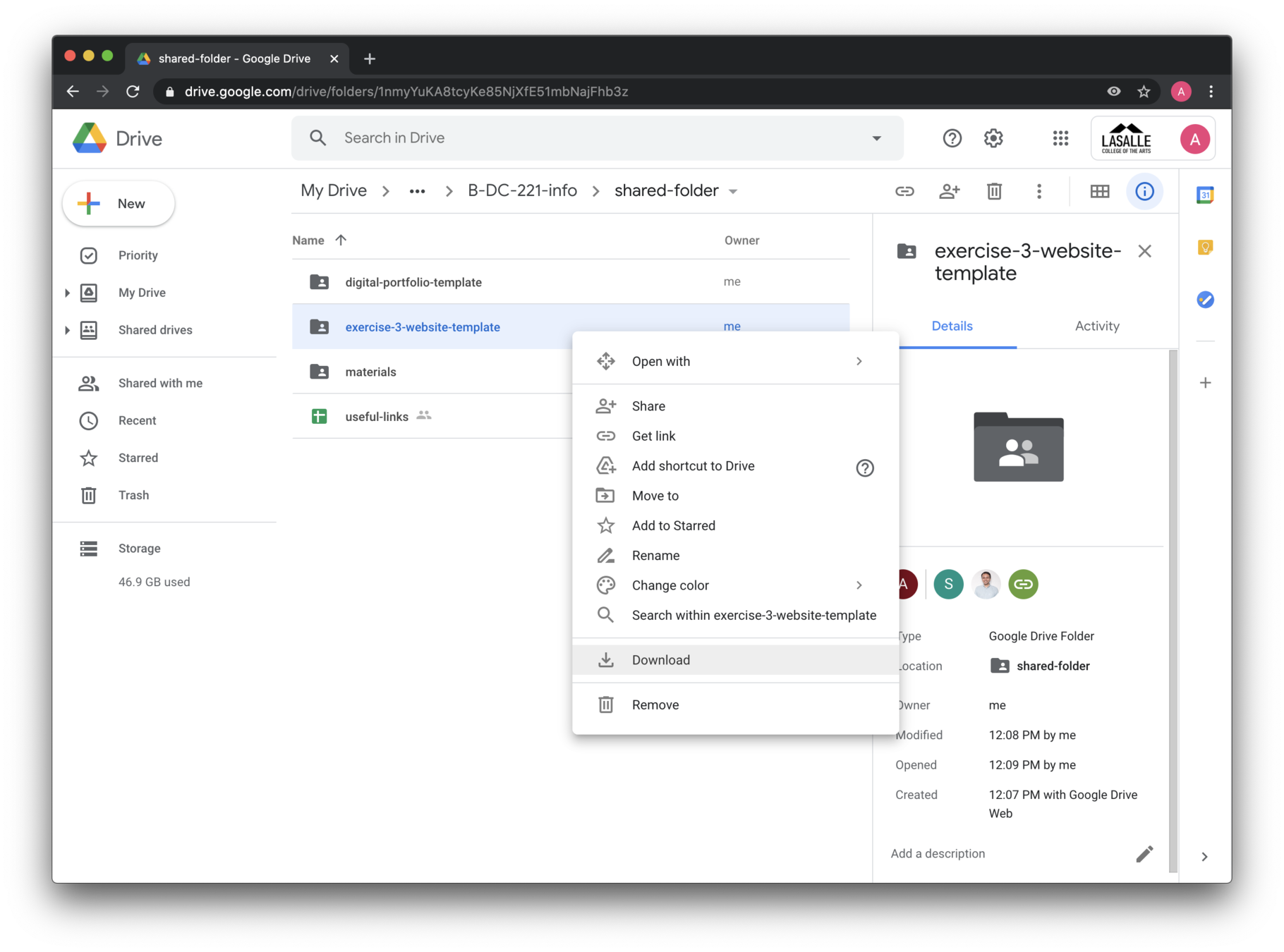Click the Search in Drive field
The image size is (1284, 952).
598,138
